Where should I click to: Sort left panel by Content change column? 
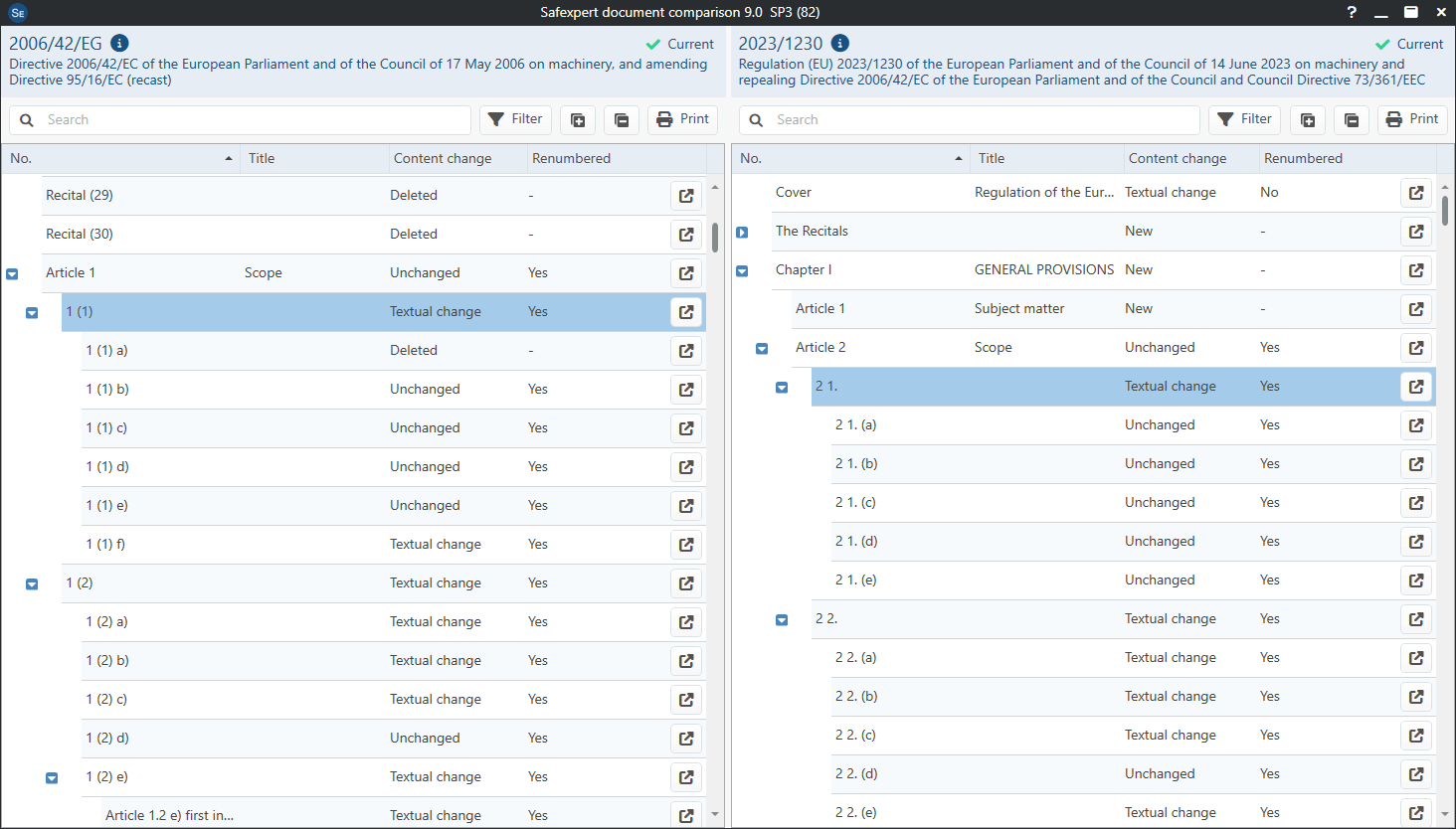tap(443, 158)
